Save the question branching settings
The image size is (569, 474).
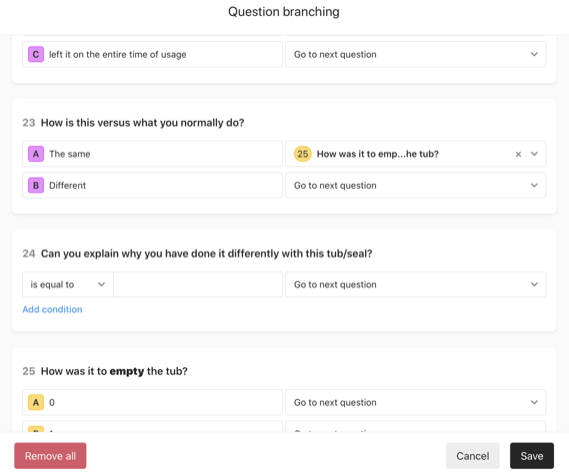(532, 456)
